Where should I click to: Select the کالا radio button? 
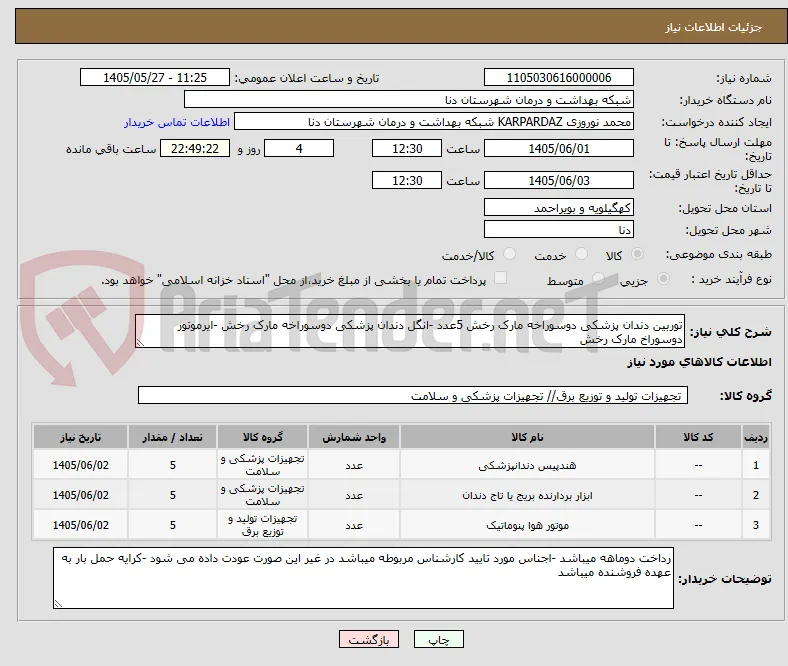637,254
